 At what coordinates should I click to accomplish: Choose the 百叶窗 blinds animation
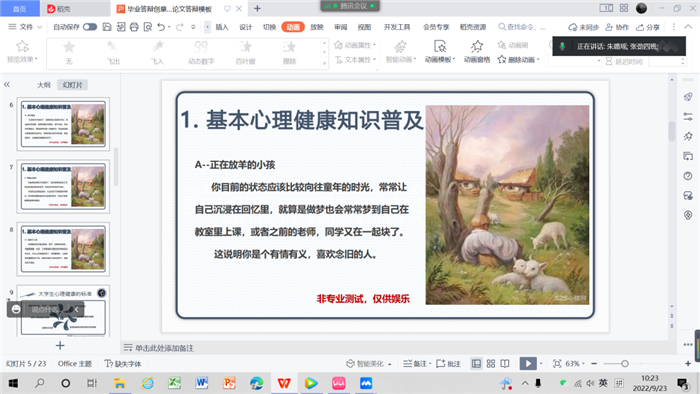point(246,53)
